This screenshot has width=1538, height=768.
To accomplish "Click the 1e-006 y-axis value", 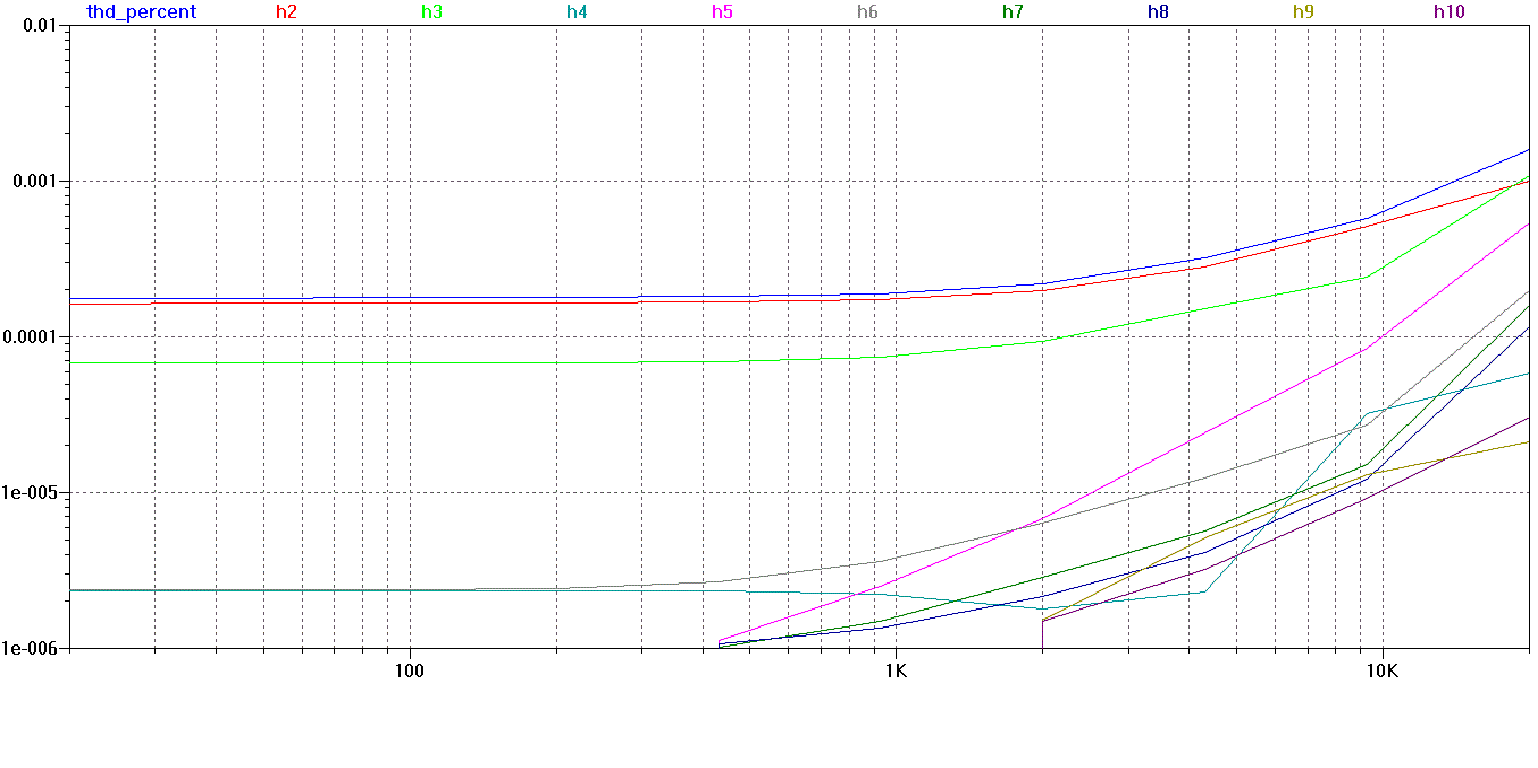I will [31, 648].
